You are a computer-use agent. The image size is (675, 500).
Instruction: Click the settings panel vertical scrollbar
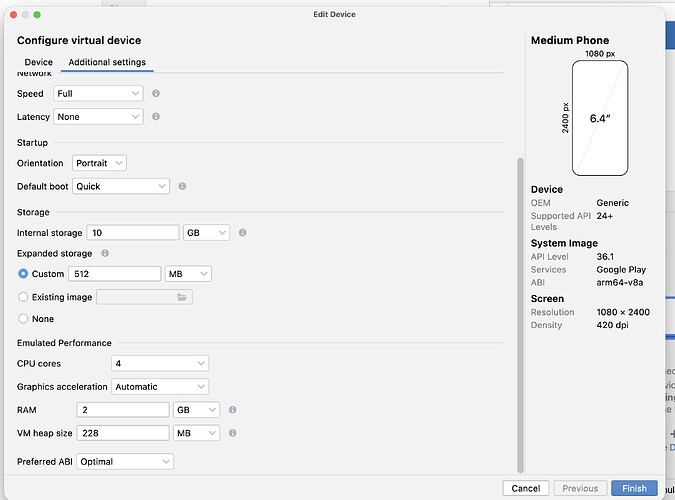click(x=520, y=315)
